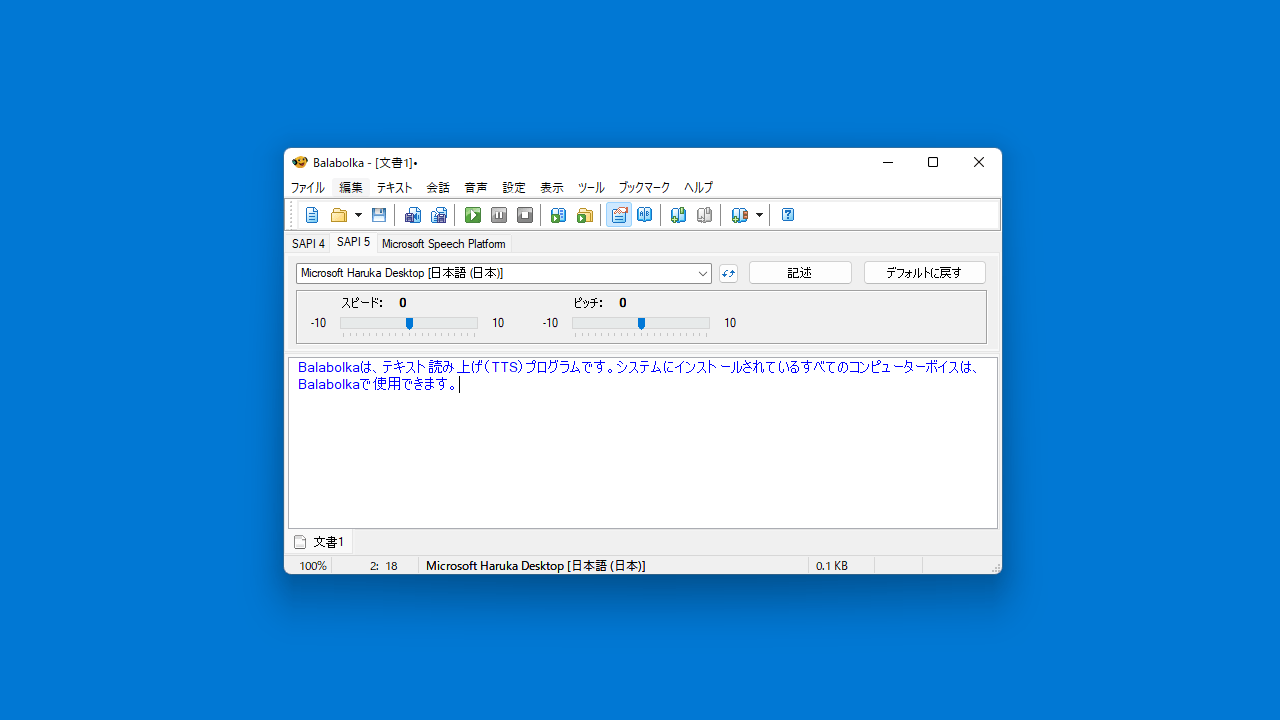Viewport: 1280px width, 720px height.
Task: Close the Balabolka window
Action: 979,162
